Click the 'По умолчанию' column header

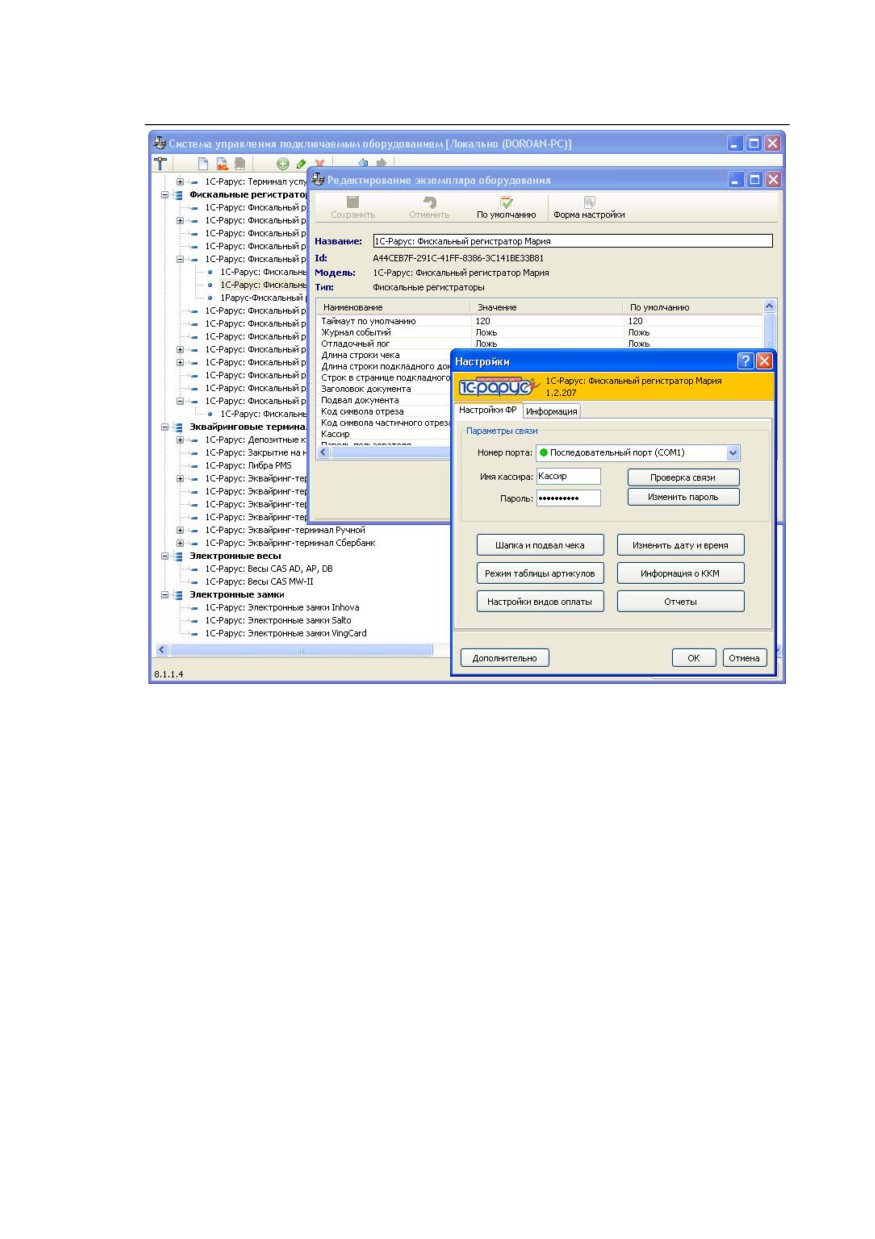pos(692,307)
